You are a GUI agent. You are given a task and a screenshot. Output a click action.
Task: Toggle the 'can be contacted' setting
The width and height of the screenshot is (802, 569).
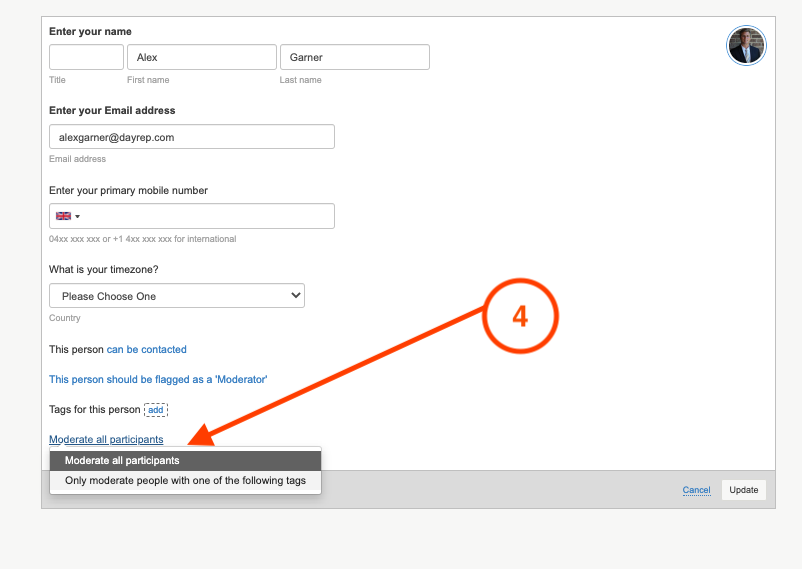(147, 349)
